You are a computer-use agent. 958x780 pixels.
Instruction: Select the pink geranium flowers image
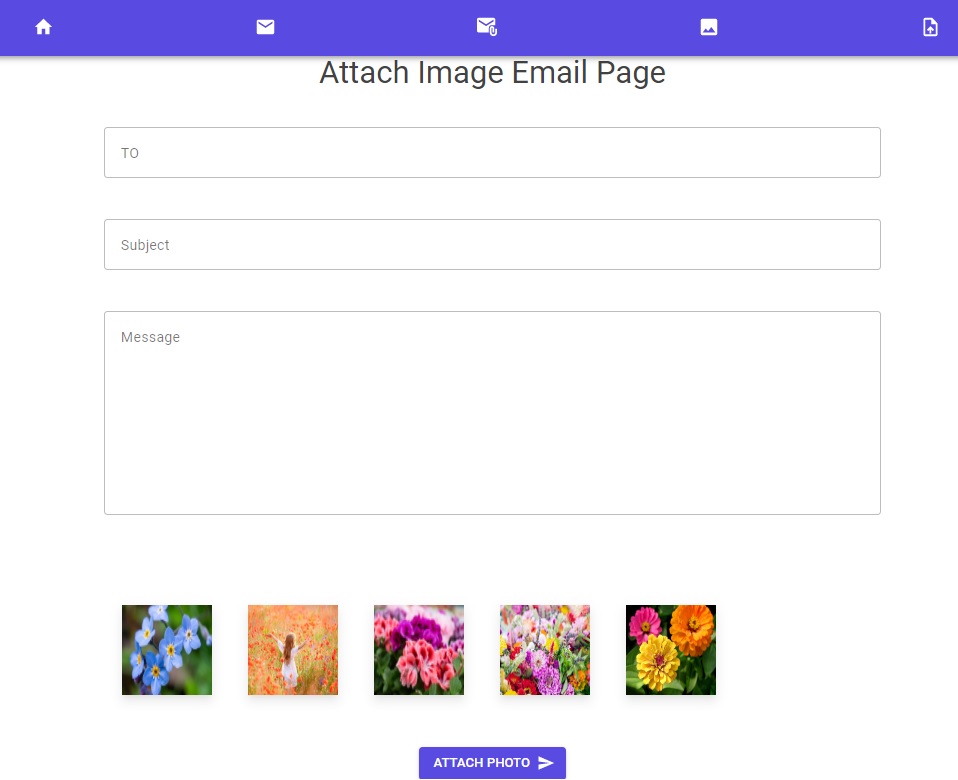(x=418, y=649)
